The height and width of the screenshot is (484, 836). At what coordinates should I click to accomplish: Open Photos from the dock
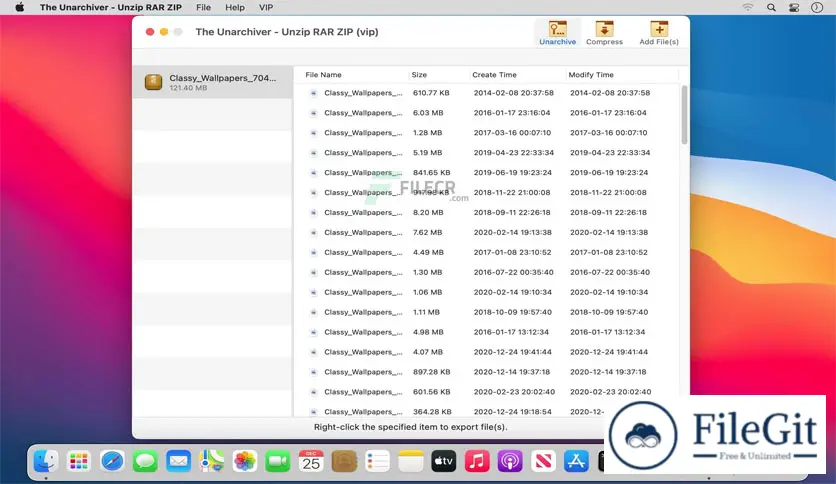245,461
